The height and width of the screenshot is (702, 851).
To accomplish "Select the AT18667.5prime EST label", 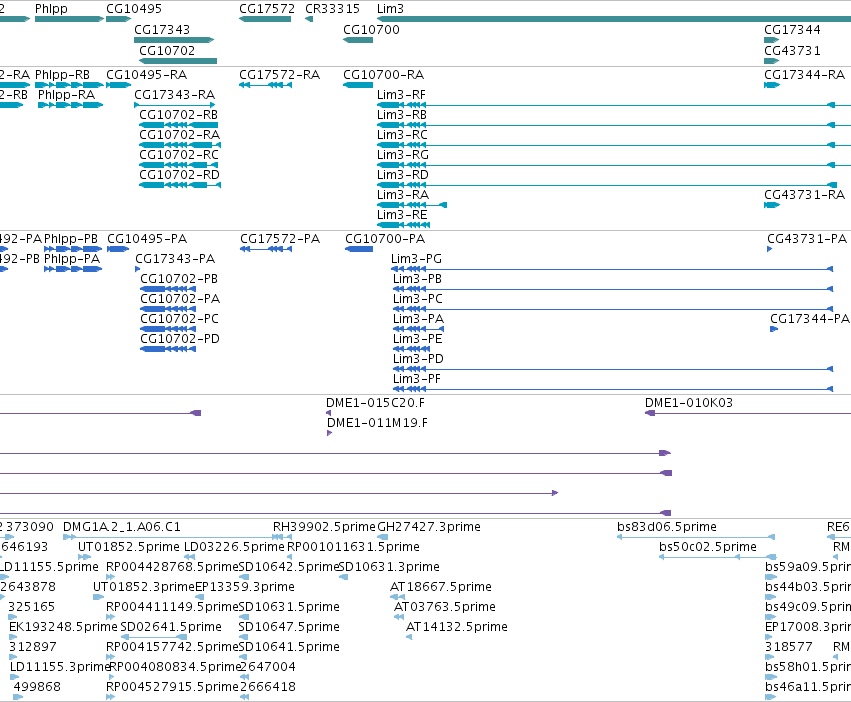I will point(440,587).
